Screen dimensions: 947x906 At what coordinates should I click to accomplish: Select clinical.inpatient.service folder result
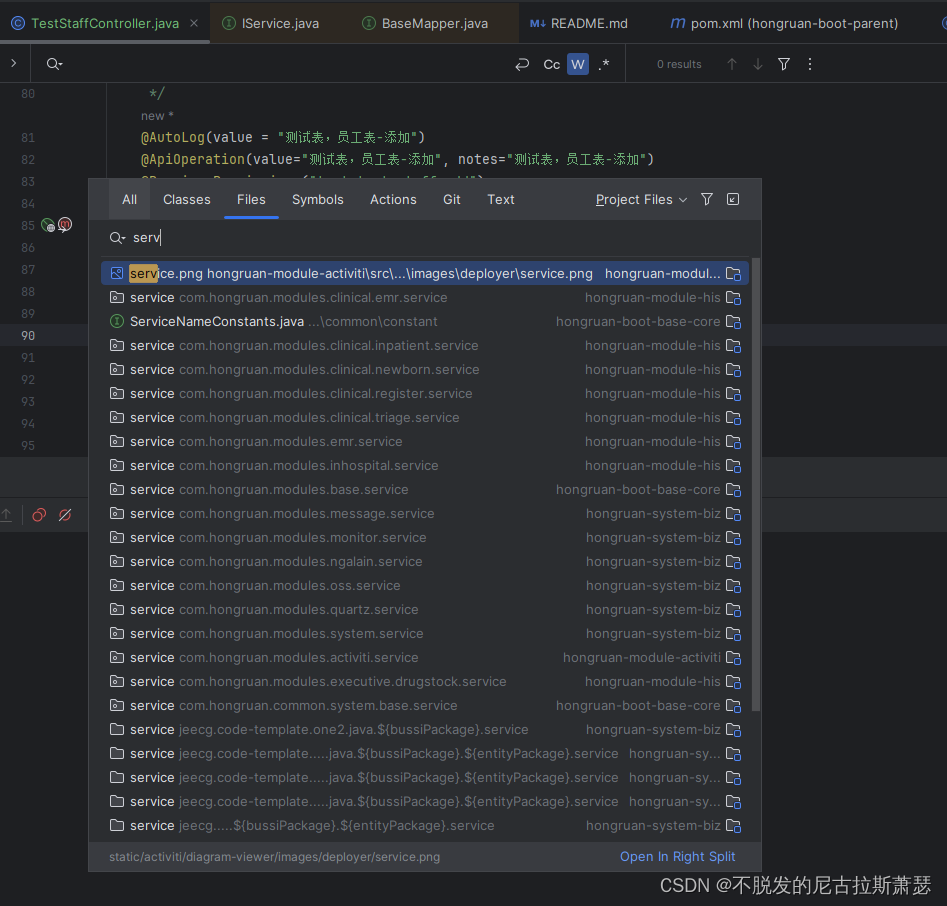[x=425, y=345]
